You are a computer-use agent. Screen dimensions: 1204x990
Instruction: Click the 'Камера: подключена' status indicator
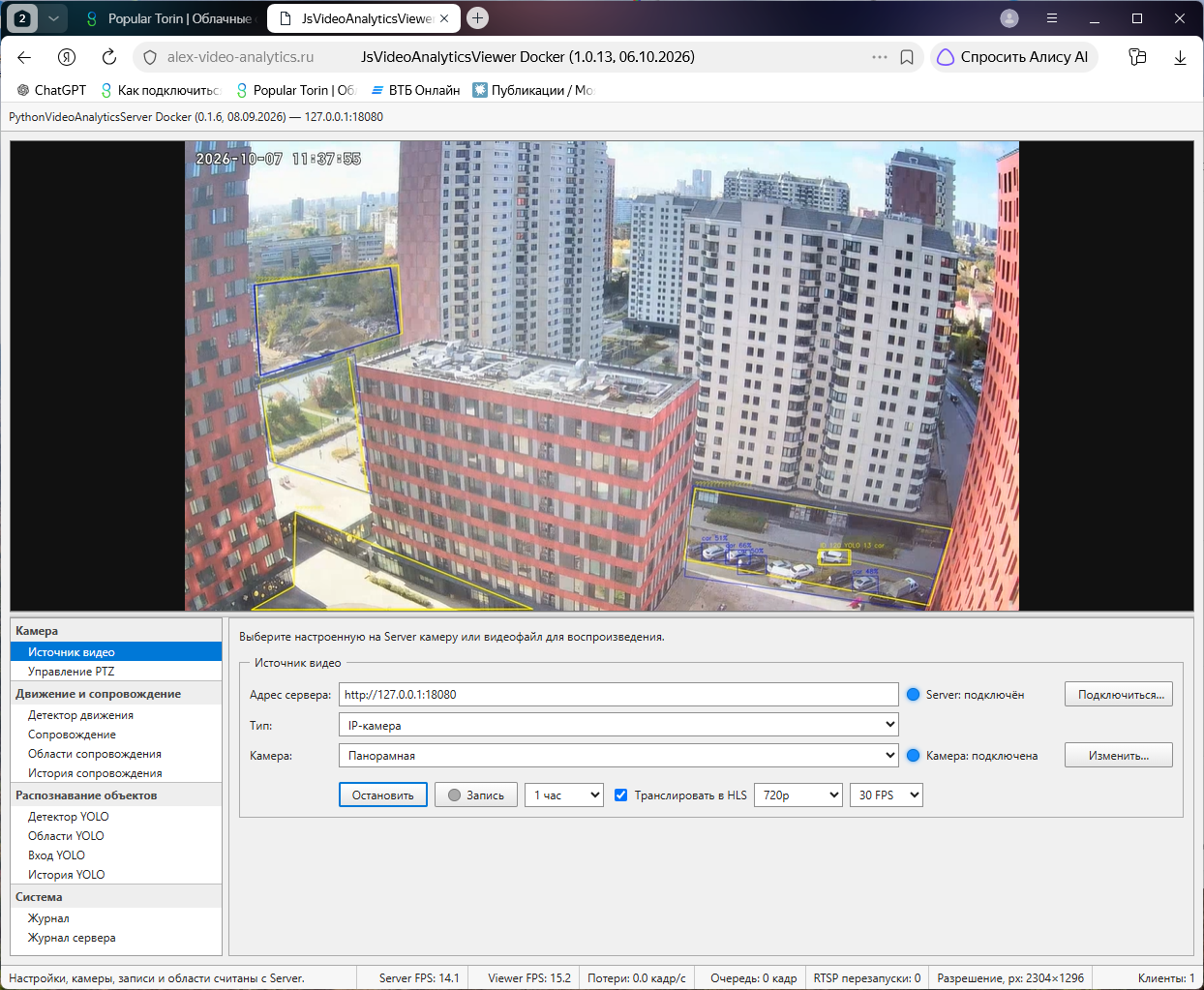pyautogui.click(x=972, y=756)
